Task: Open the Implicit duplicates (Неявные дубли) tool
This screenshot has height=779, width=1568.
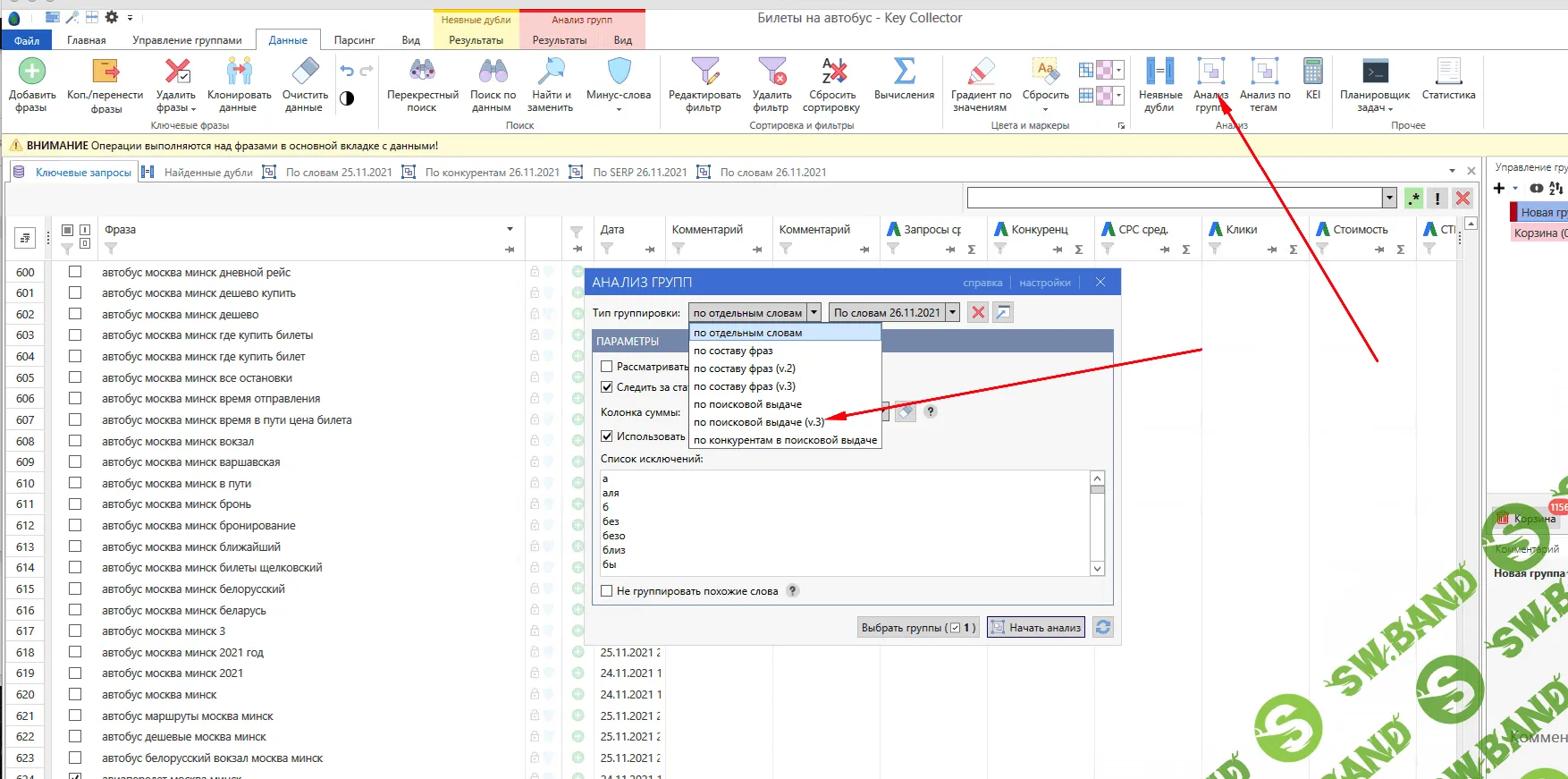Action: pyautogui.click(x=1160, y=72)
